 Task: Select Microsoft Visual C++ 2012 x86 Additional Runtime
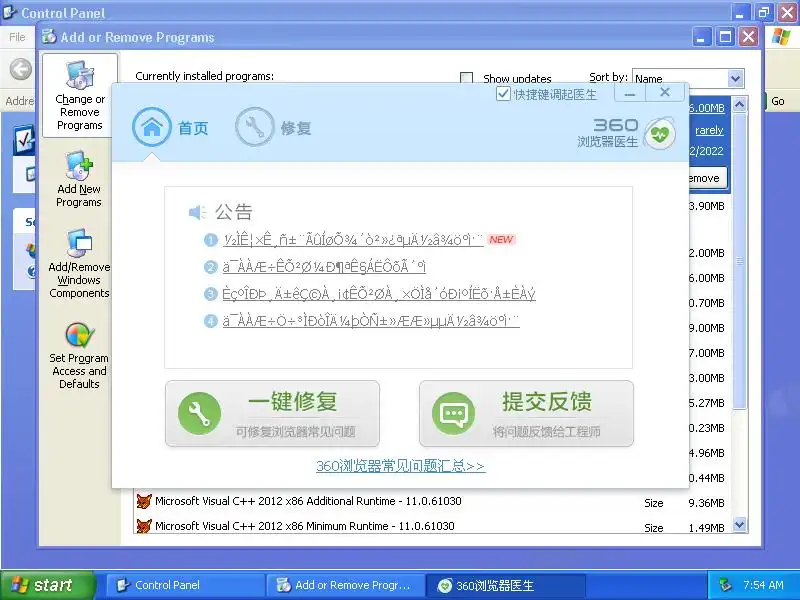pyautogui.click(x=308, y=501)
